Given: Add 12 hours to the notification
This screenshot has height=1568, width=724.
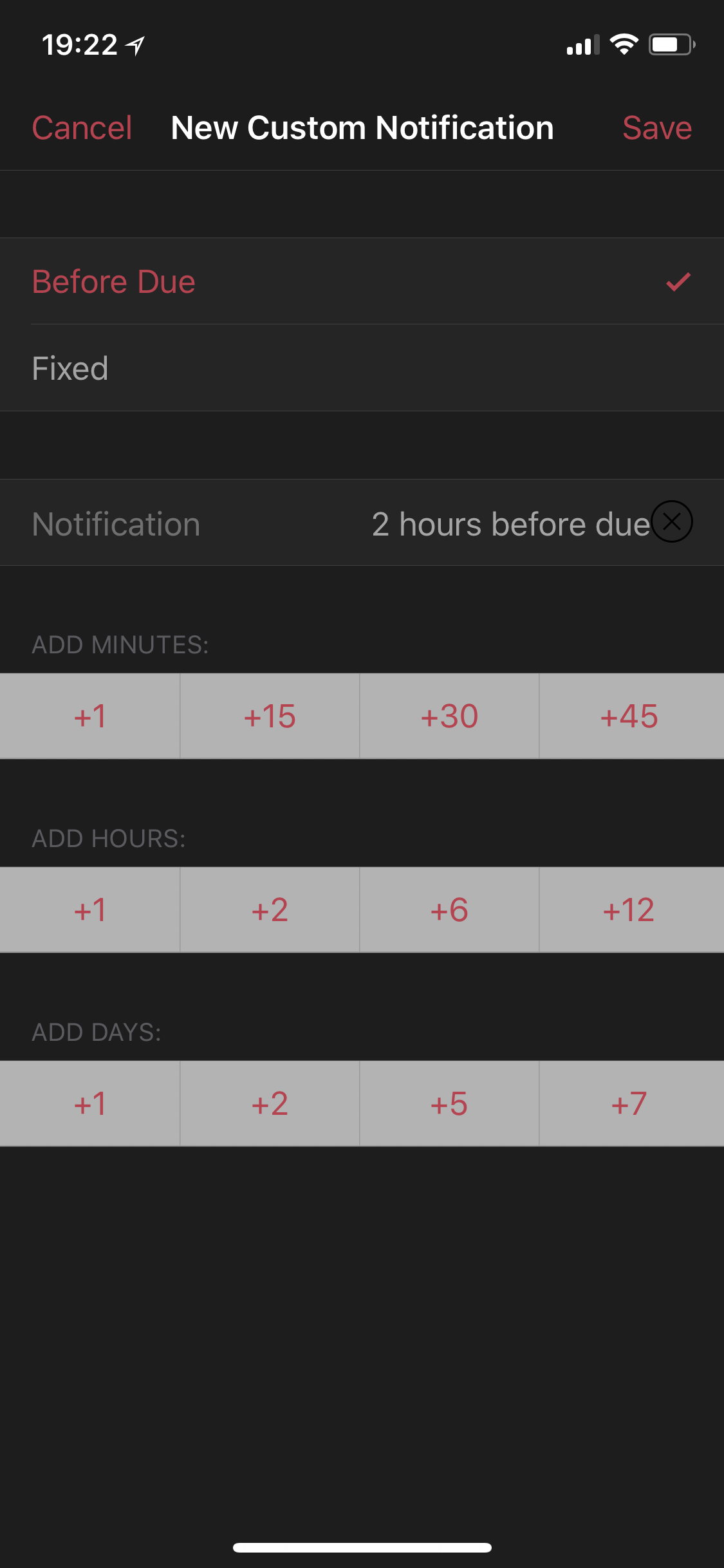Looking at the screenshot, I should (x=629, y=910).
